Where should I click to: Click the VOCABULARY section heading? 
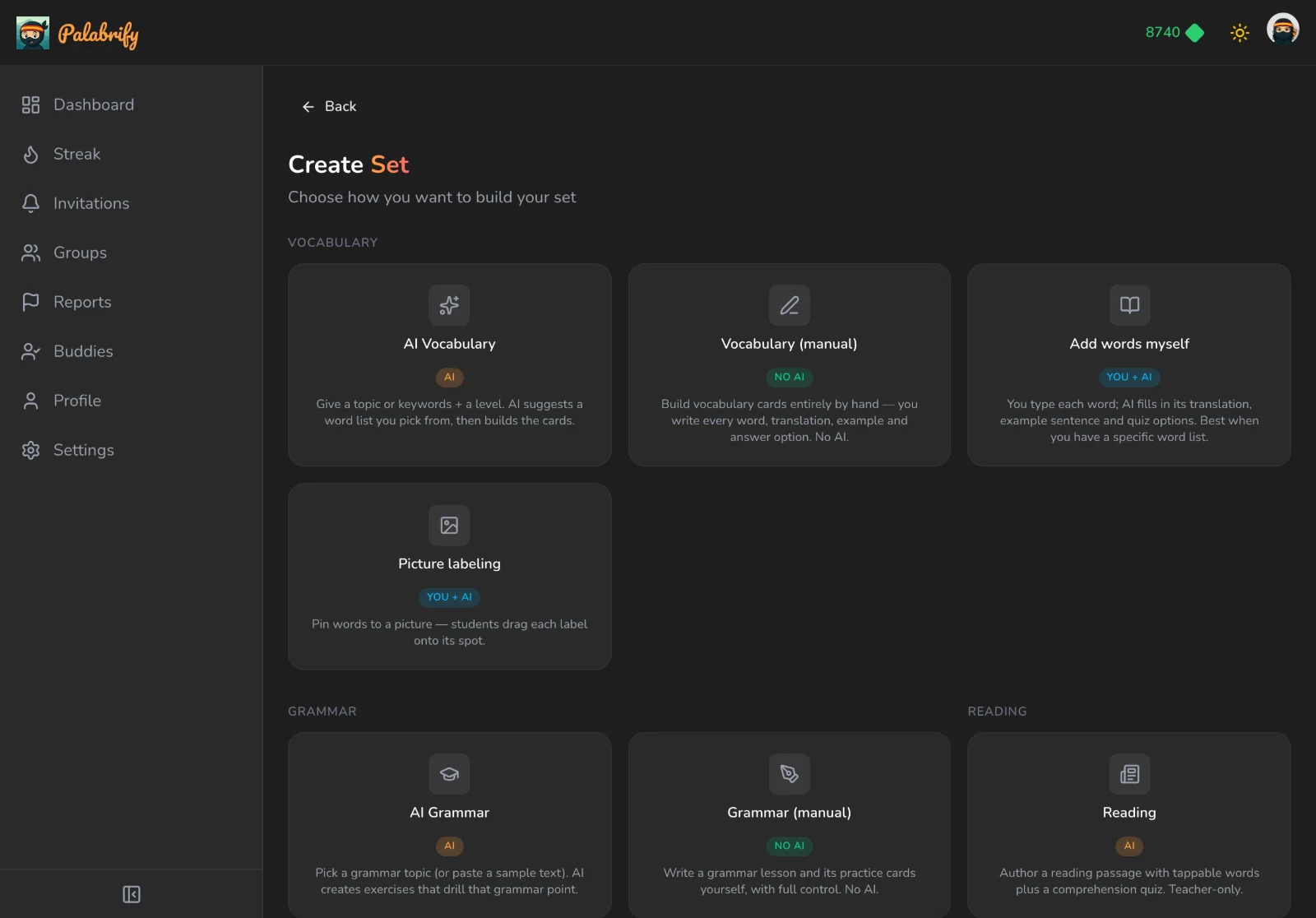[333, 243]
